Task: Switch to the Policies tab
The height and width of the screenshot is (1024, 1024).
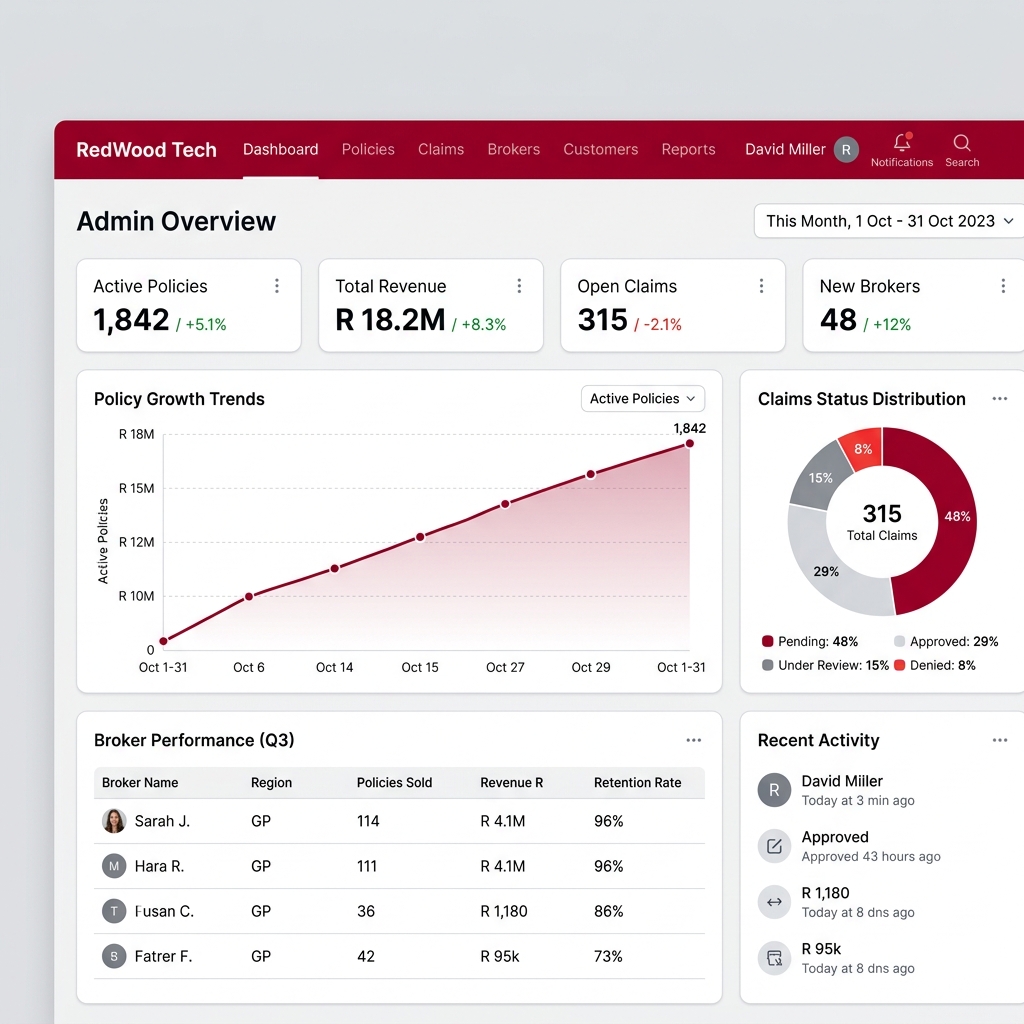Action: [368, 150]
